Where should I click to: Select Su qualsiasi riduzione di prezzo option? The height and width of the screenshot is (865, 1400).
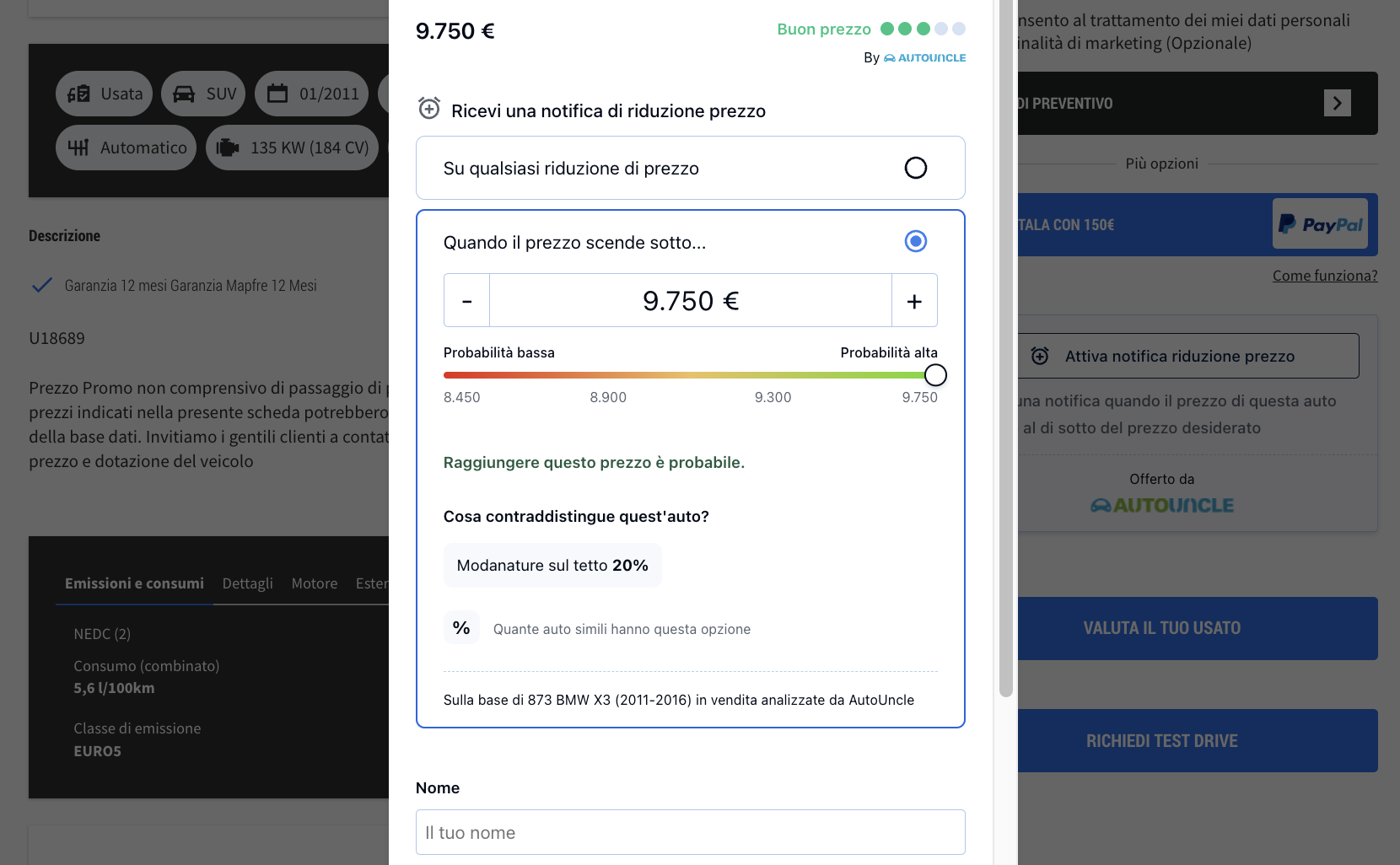tap(916, 168)
